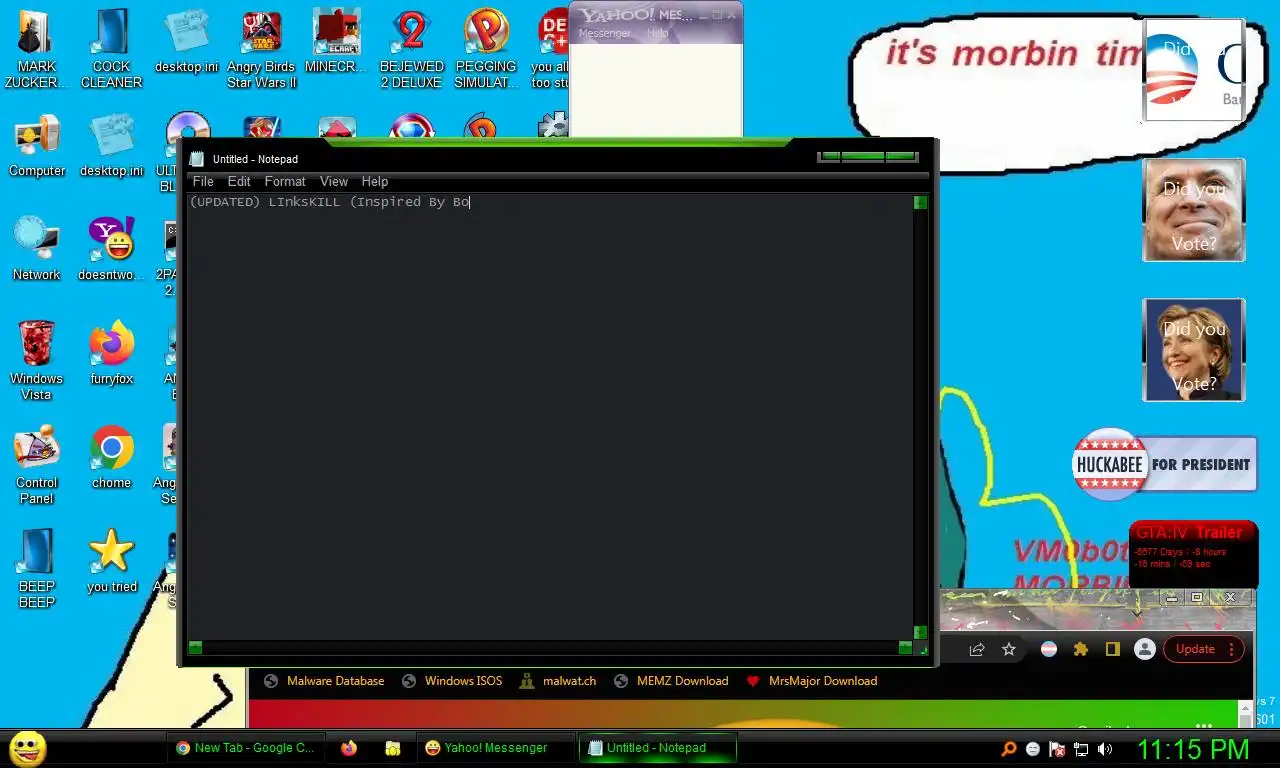1280x768 pixels.
Task: Click the red Chrome Update button
Action: [x=1195, y=649]
